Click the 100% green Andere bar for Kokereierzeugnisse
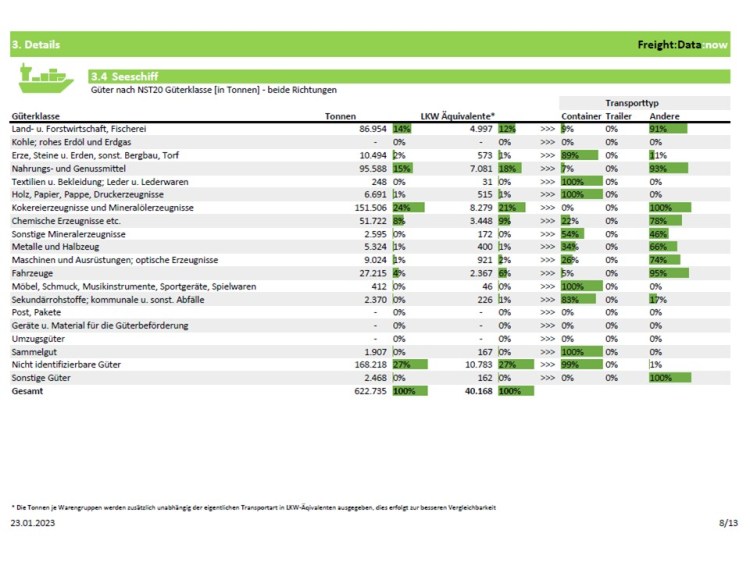The height and width of the screenshot is (562, 750). [669, 207]
